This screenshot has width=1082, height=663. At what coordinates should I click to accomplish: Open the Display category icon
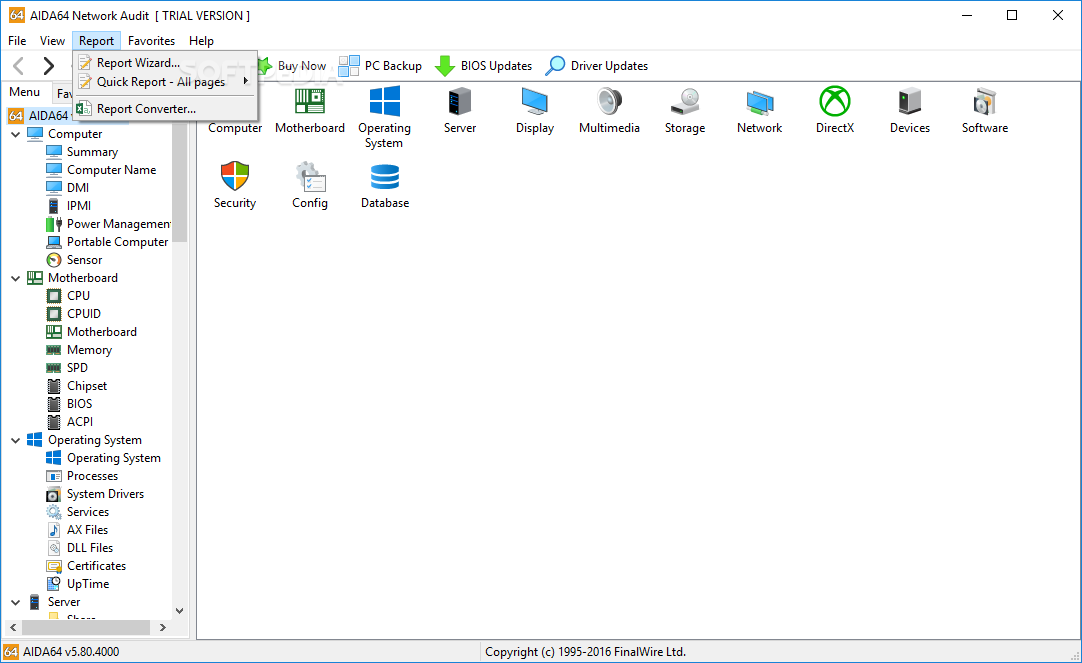pos(535,110)
